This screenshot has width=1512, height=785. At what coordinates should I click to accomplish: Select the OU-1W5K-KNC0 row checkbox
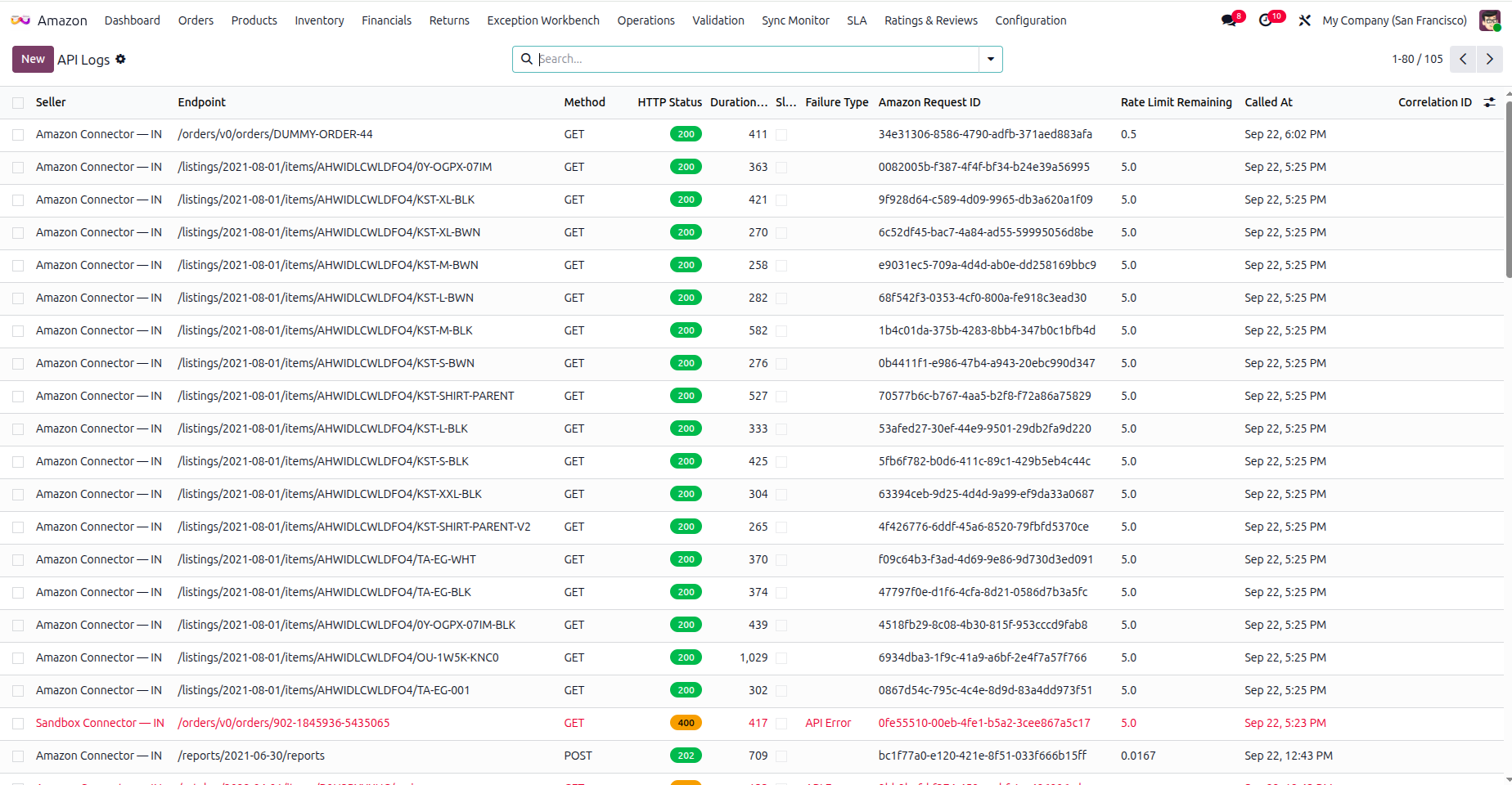pos(18,658)
